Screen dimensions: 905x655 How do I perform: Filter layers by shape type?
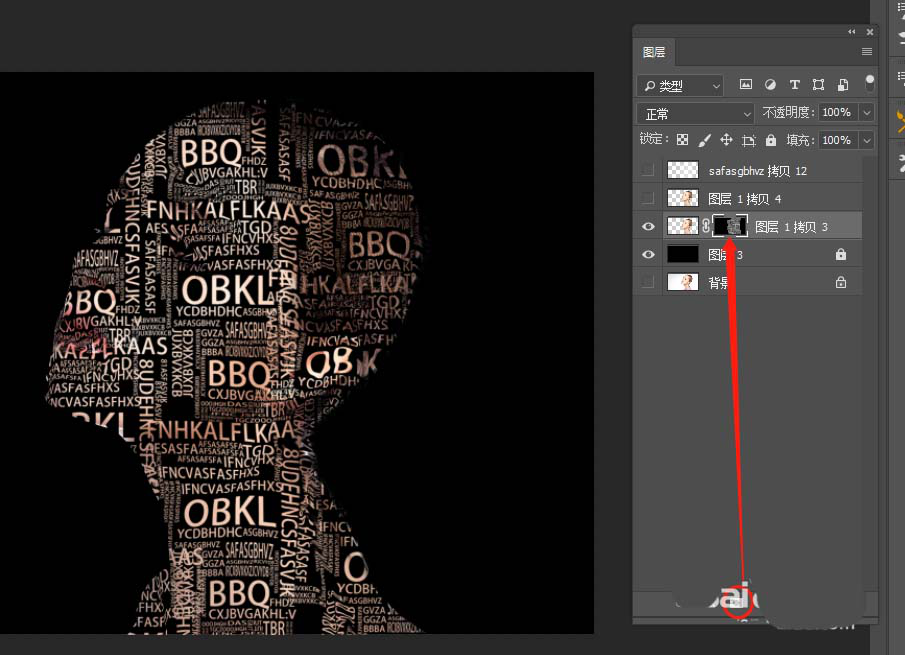point(818,85)
